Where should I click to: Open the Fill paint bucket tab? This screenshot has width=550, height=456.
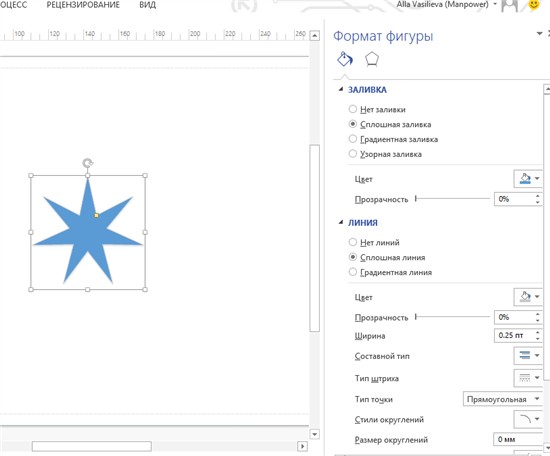pyautogui.click(x=344, y=59)
